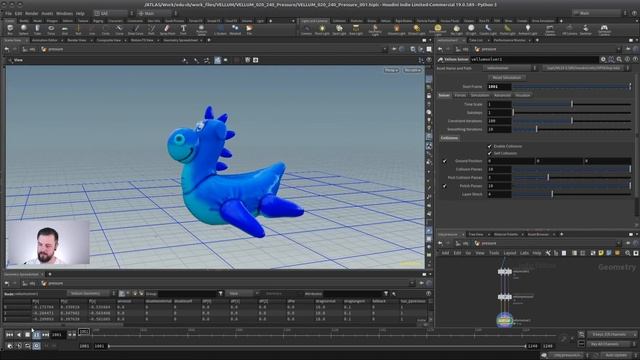
Task: Select the Curve shelf tool
Action: tap(119, 29)
